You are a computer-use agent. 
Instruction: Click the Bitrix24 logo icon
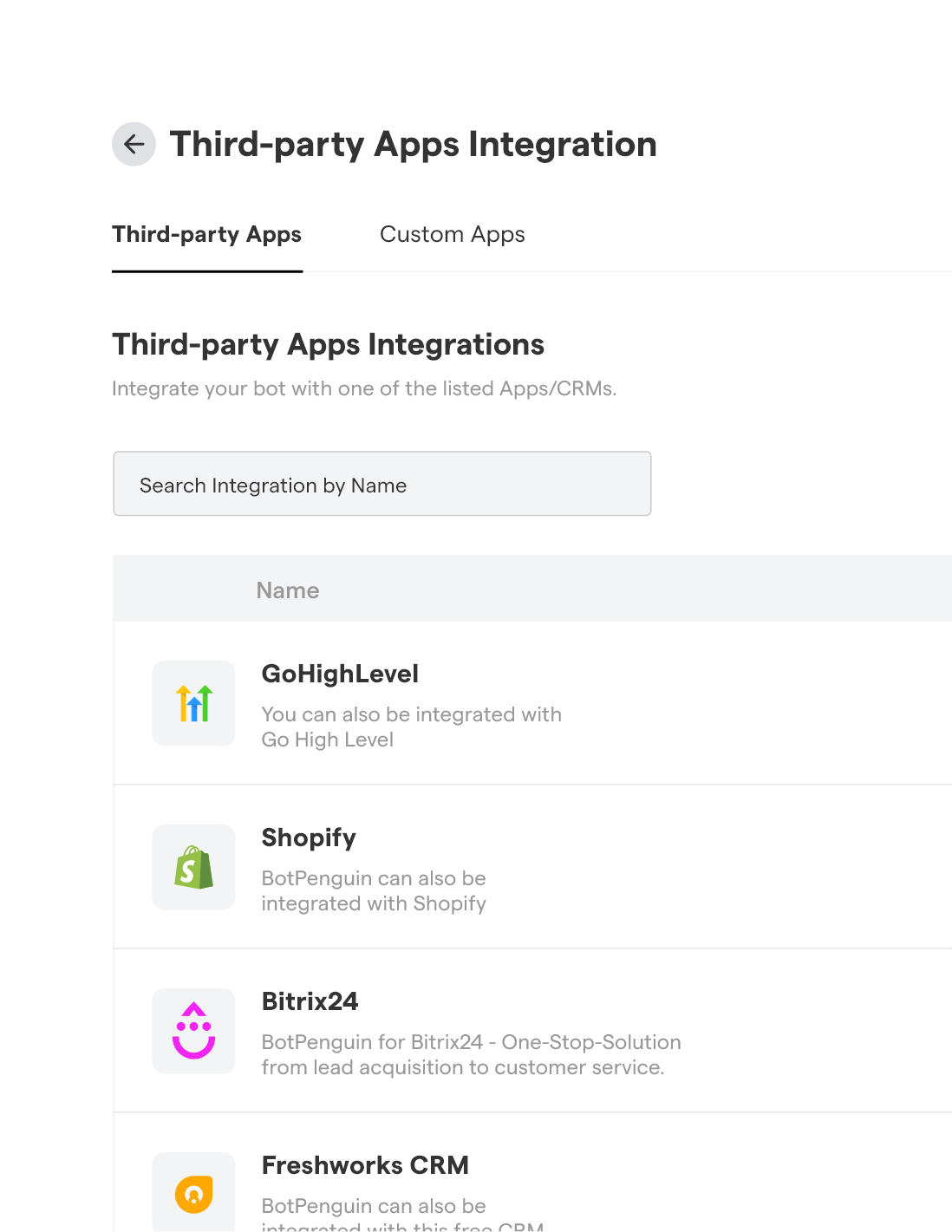coord(193,1031)
